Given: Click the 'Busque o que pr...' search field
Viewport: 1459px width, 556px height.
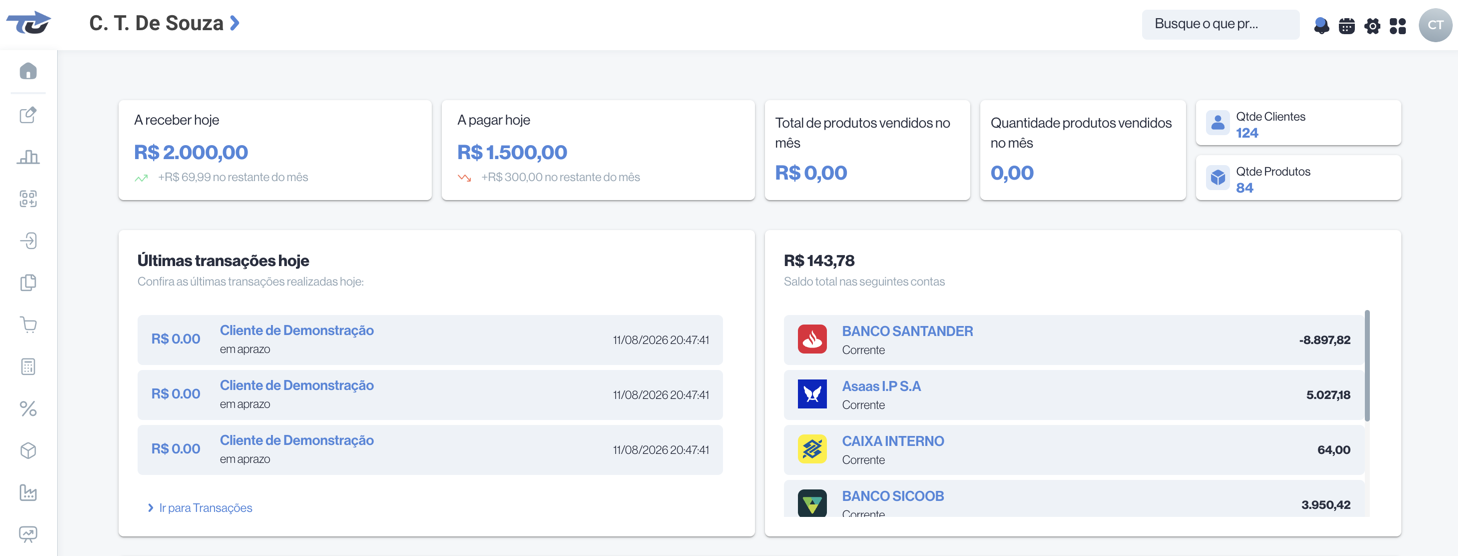Looking at the screenshot, I should pyautogui.click(x=1220, y=24).
